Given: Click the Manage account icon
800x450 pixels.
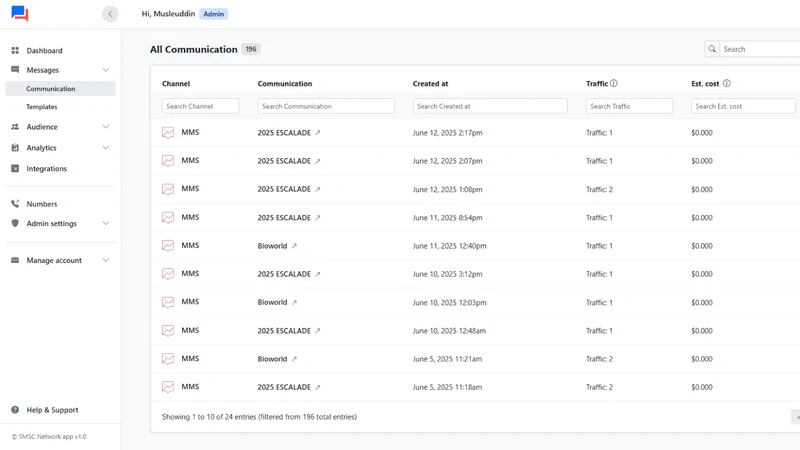Looking at the screenshot, I should coord(15,260).
